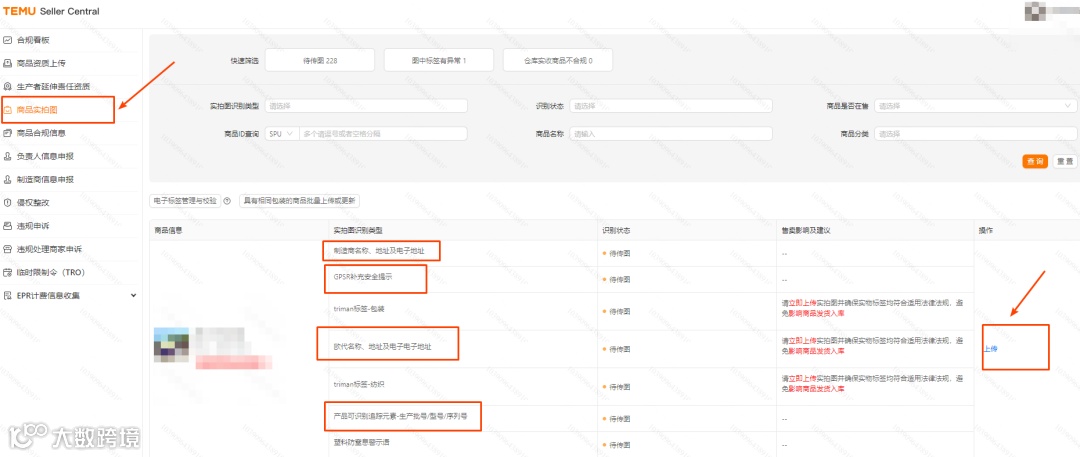1080x457 pixels.
Task: Click the 商品资质上传 sidebar icon
Action: click(8, 63)
